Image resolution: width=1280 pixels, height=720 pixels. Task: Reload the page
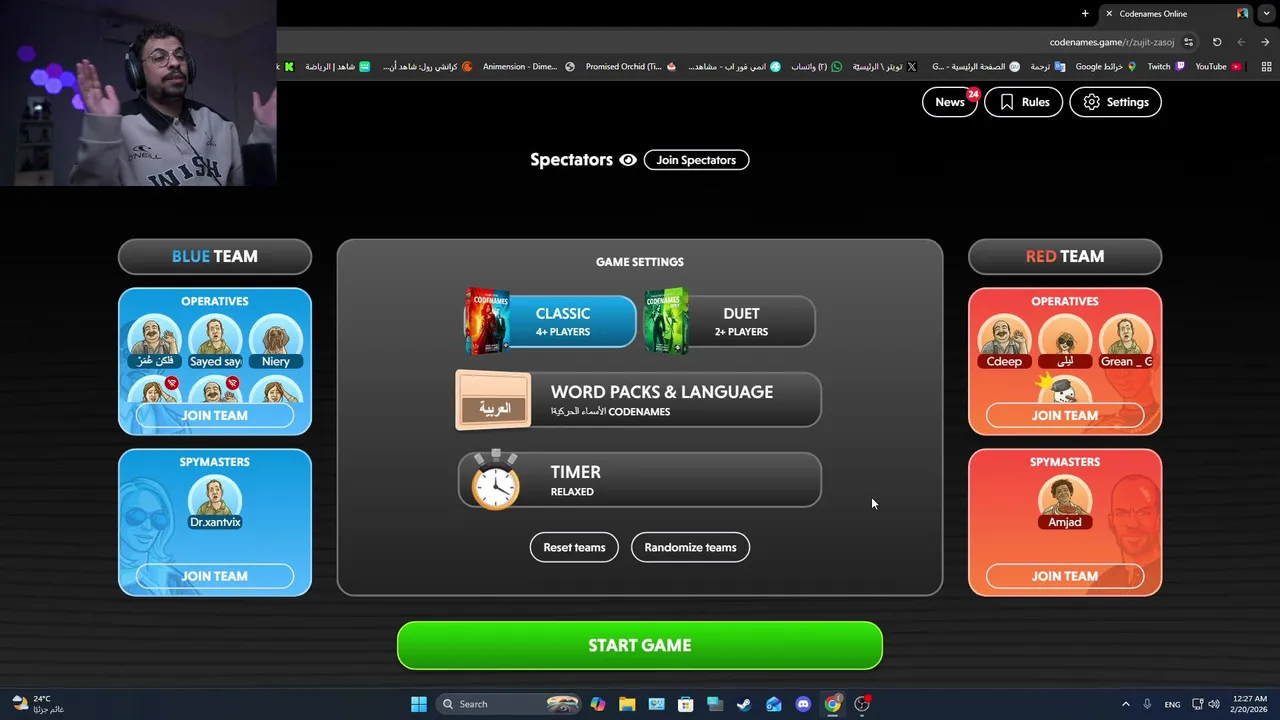(x=1217, y=42)
